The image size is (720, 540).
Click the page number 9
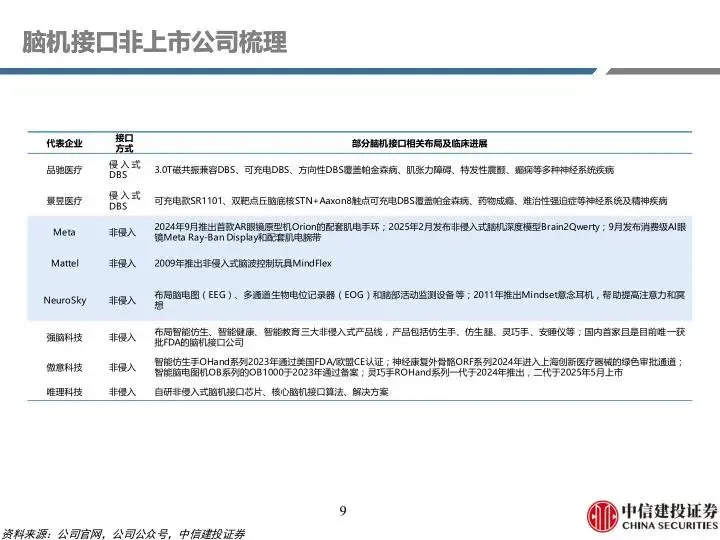(343, 511)
